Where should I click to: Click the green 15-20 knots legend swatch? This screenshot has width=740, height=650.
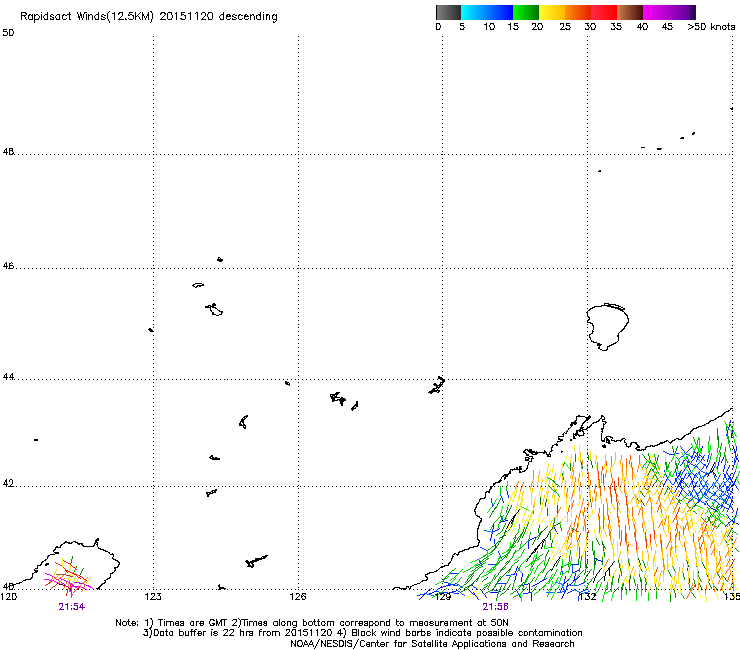click(x=526, y=12)
